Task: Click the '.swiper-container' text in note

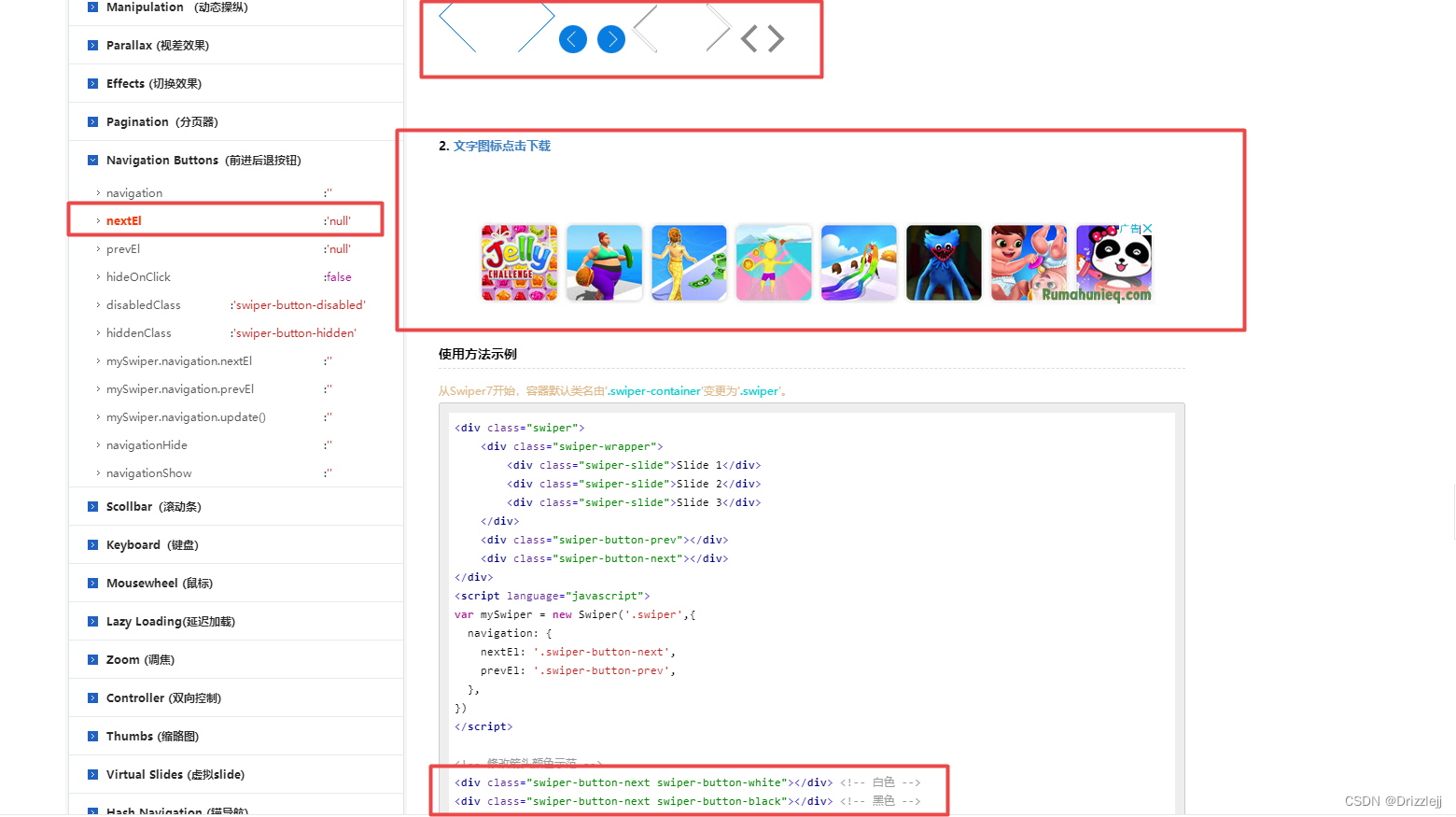Action: 653,391
